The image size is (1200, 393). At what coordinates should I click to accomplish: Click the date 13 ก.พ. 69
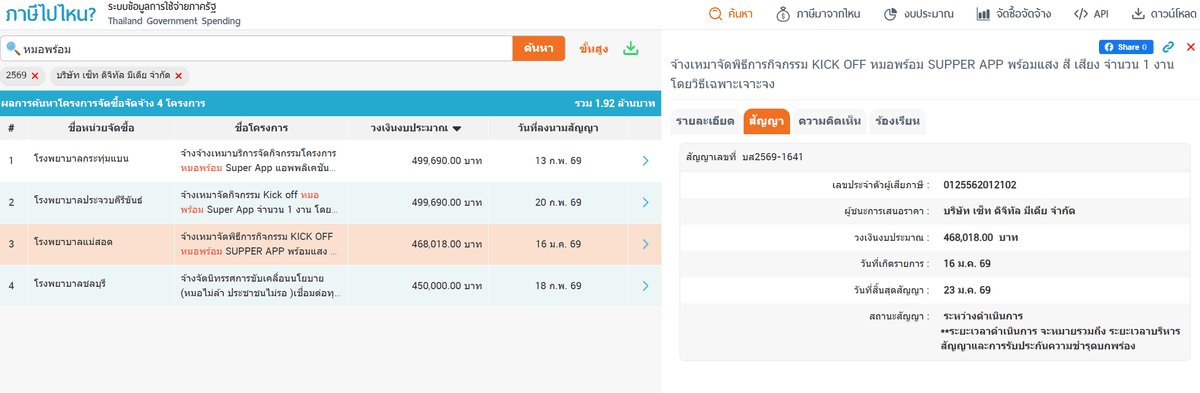click(x=559, y=160)
